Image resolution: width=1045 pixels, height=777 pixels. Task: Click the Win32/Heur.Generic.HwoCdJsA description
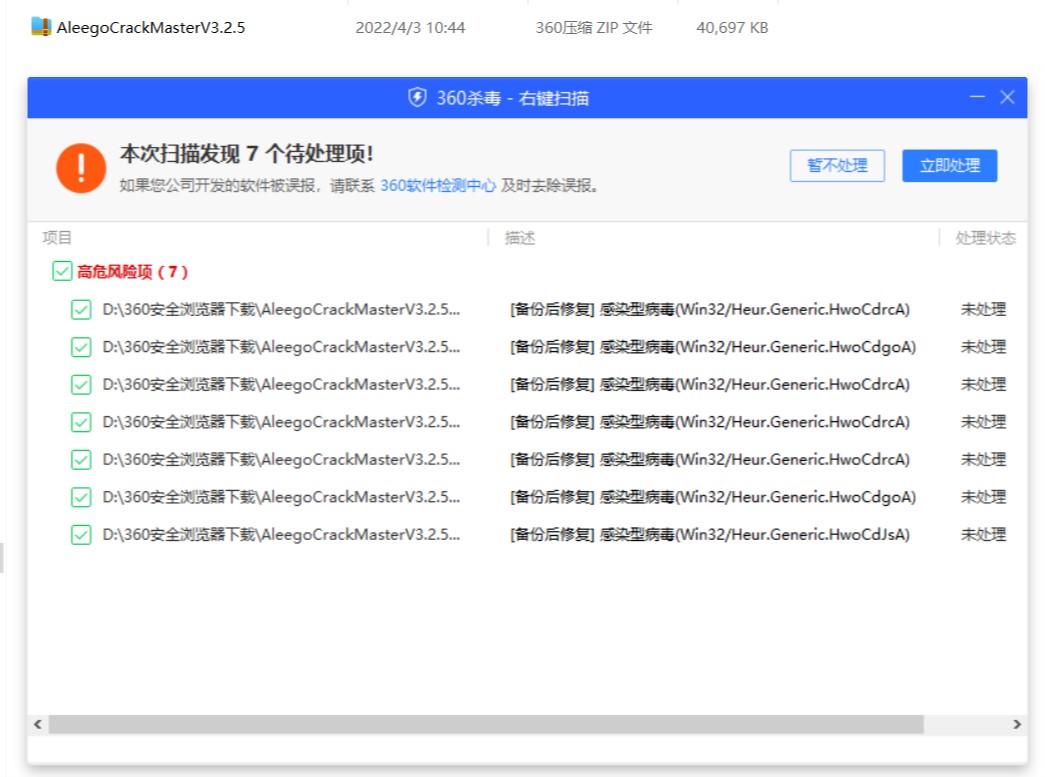[x=710, y=534]
